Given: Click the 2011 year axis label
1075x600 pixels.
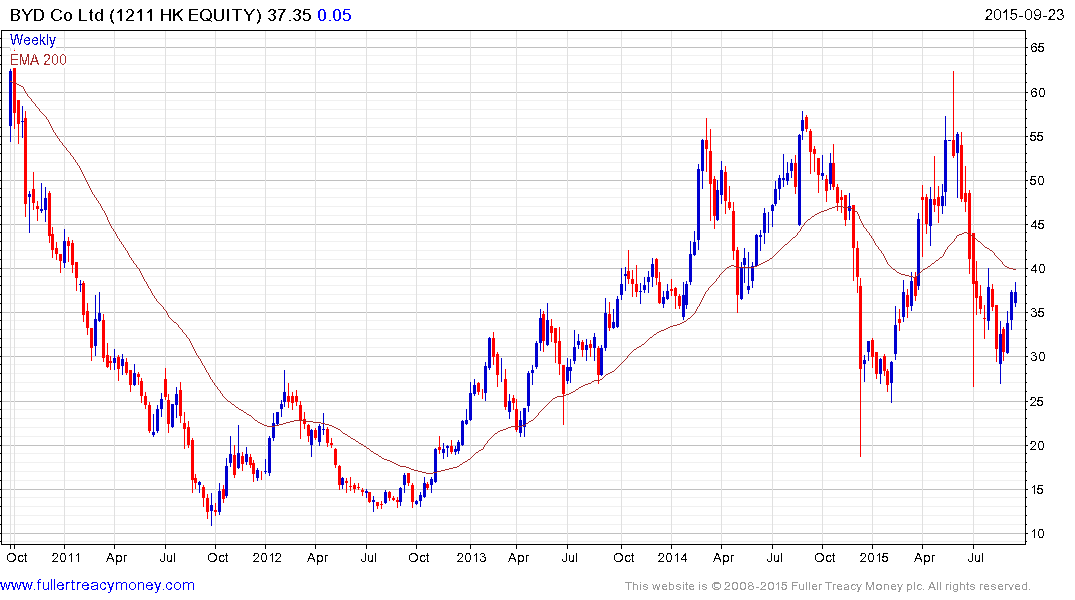Looking at the screenshot, I should (66, 557).
